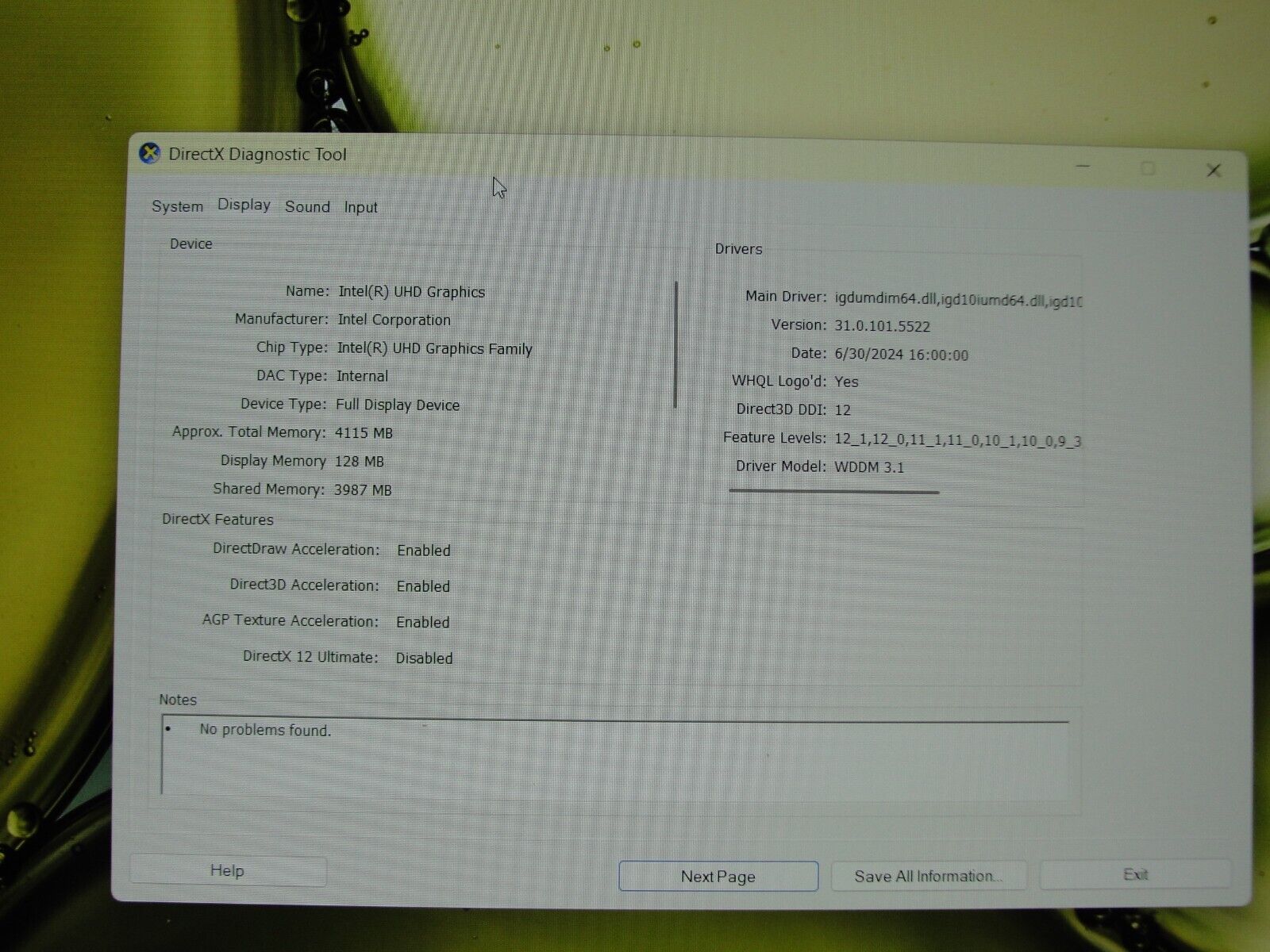Viewport: 1270px width, 952px height.
Task: Select Direct3D Acceleration 'Enabled' value
Action: point(423,586)
